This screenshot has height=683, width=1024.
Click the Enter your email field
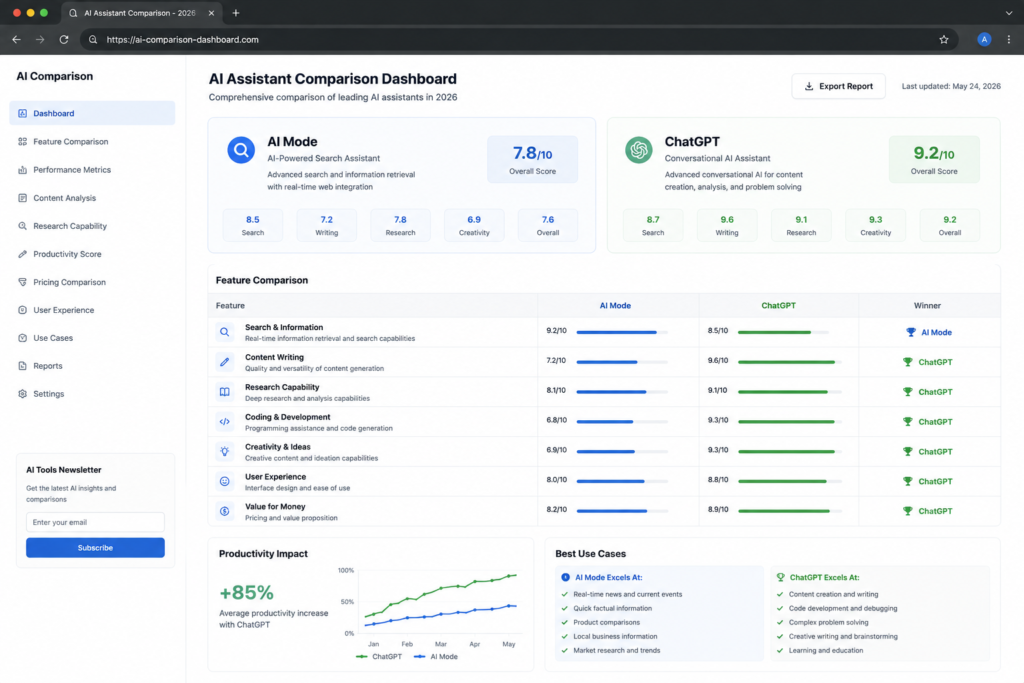point(95,522)
